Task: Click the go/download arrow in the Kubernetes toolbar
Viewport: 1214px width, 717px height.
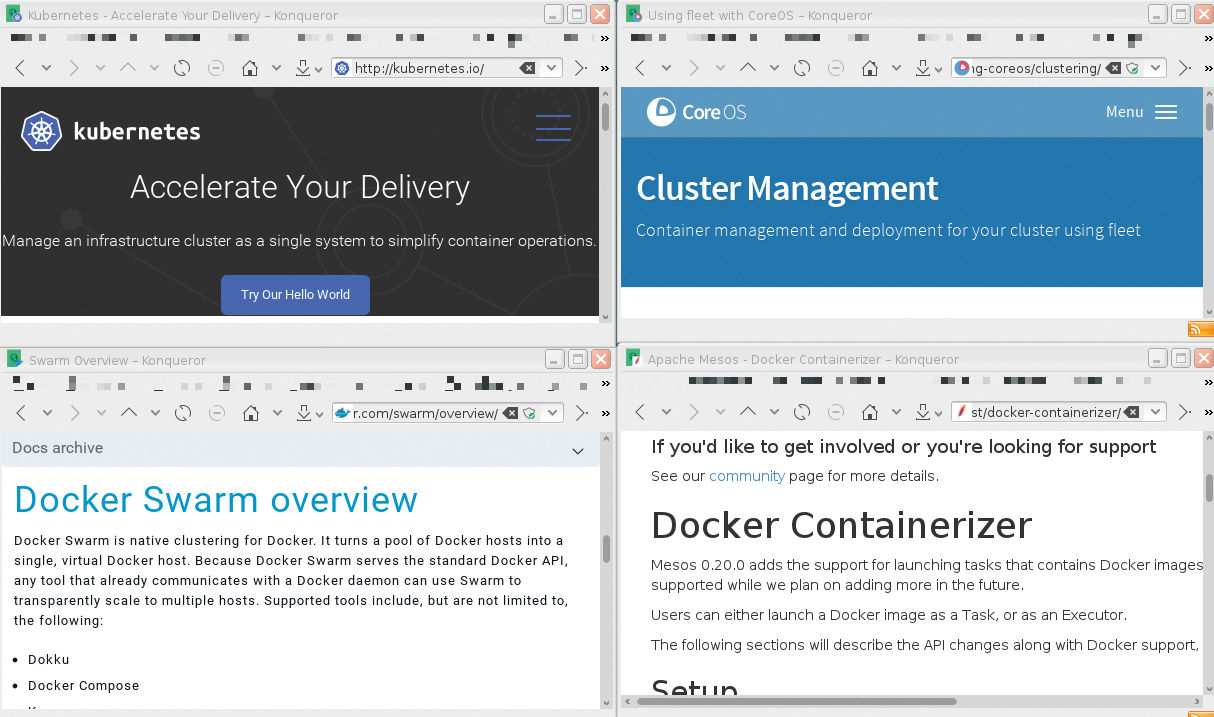Action: (x=304, y=68)
